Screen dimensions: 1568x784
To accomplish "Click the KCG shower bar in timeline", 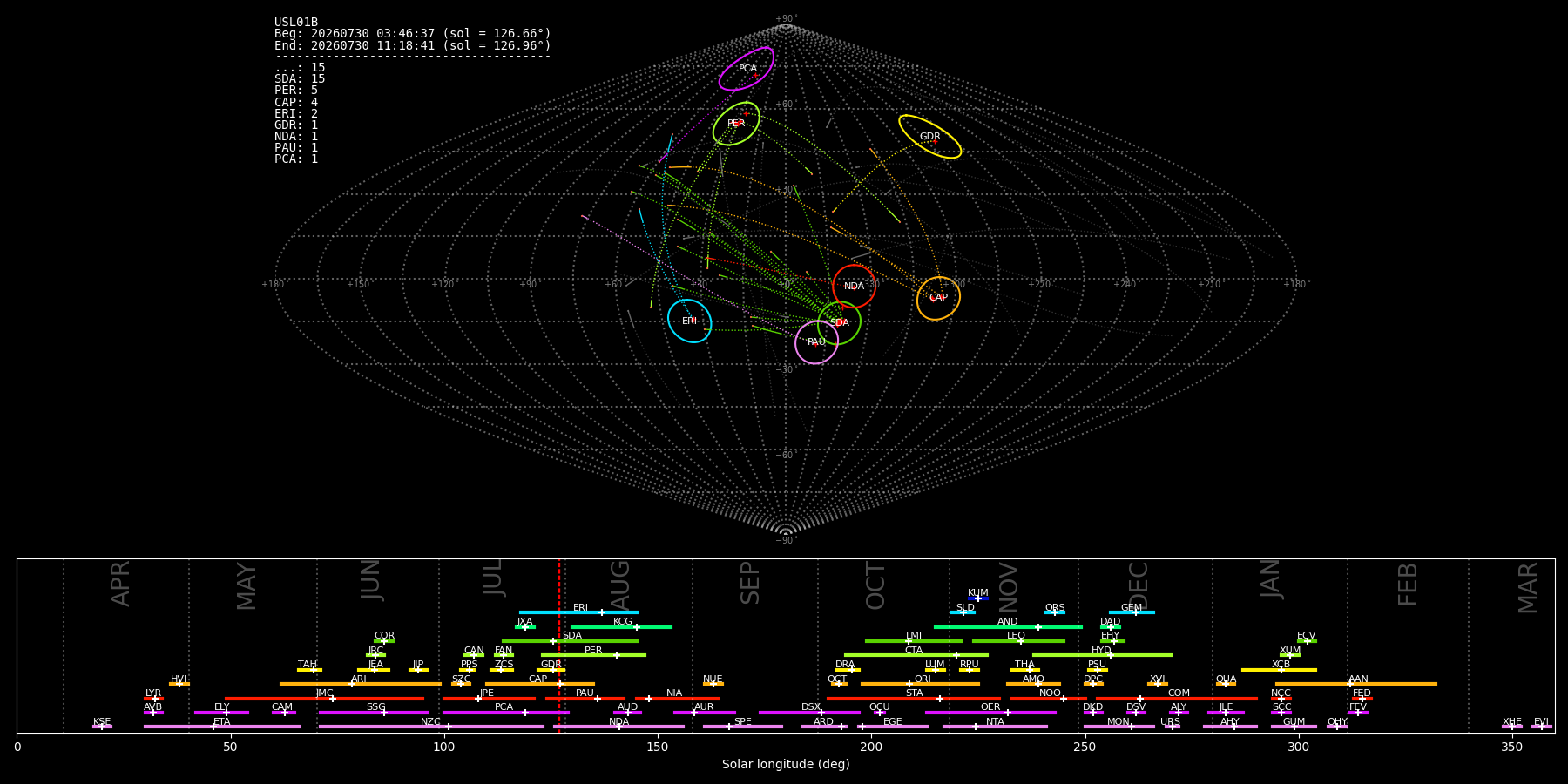I will click(621, 626).
